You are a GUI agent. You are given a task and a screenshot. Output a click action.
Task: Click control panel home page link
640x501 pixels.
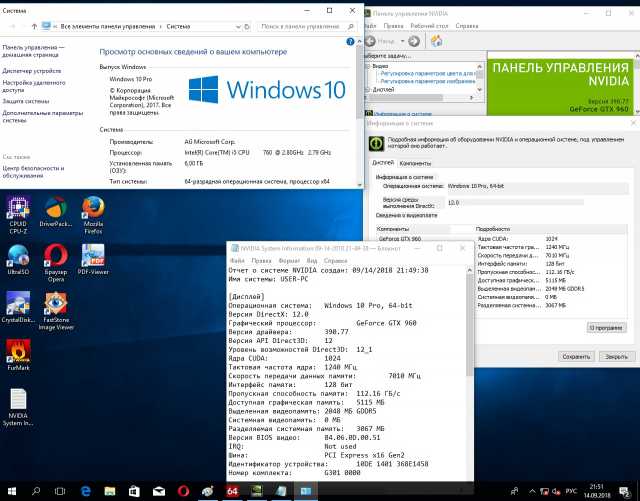click(x=33, y=51)
